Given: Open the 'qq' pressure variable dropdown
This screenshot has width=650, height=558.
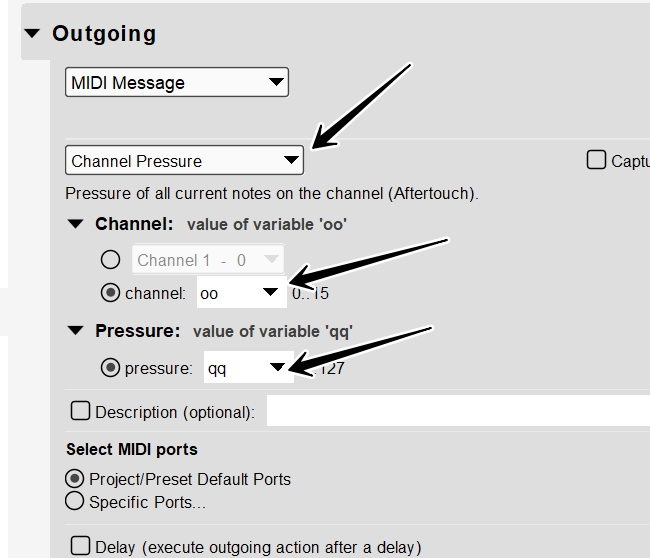Looking at the screenshot, I should pos(247,368).
